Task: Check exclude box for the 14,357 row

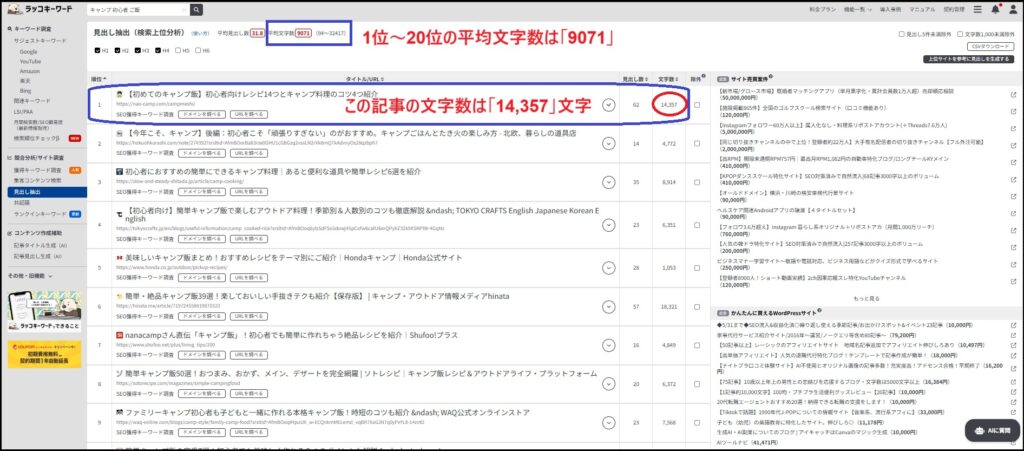Action: coord(697,104)
